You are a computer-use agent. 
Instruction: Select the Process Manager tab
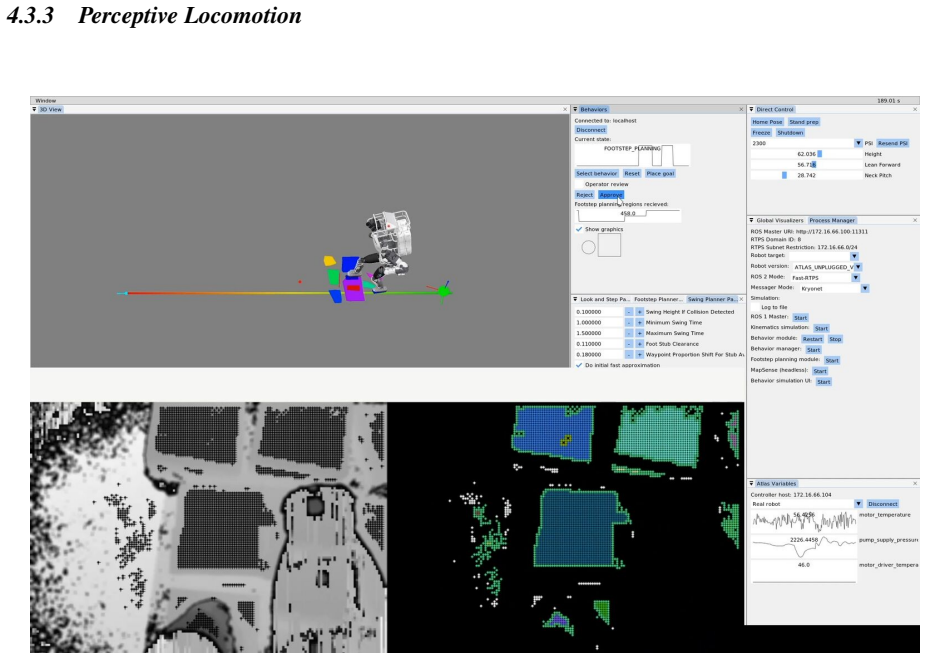click(x=832, y=220)
